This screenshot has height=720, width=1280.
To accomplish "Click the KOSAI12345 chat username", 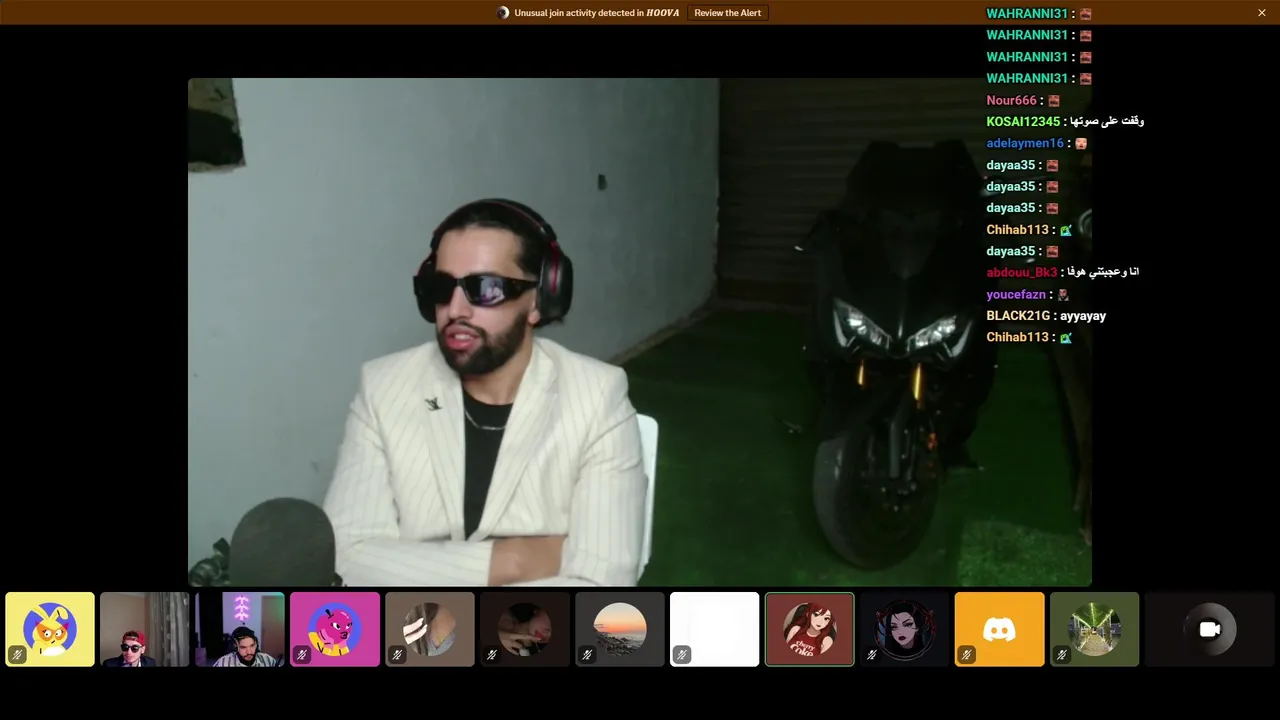I will tap(1023, 121).
